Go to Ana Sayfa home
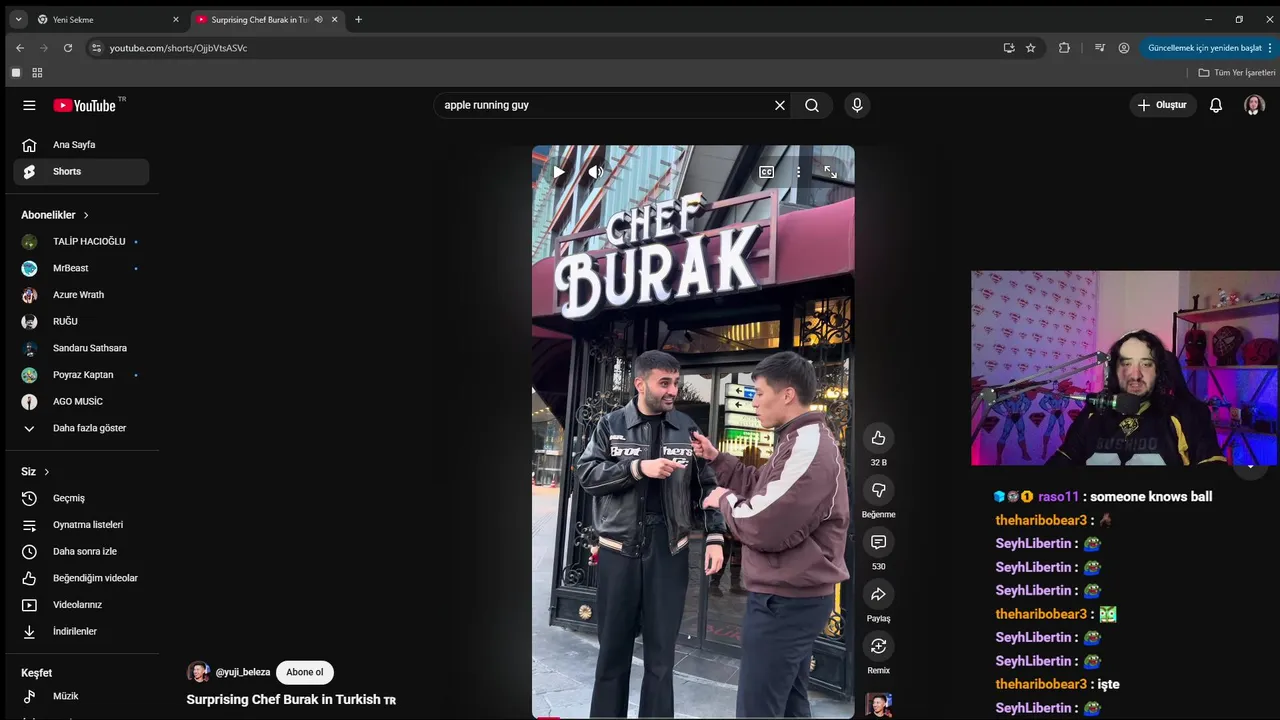1280x720 pixels. tap(81, 145)
